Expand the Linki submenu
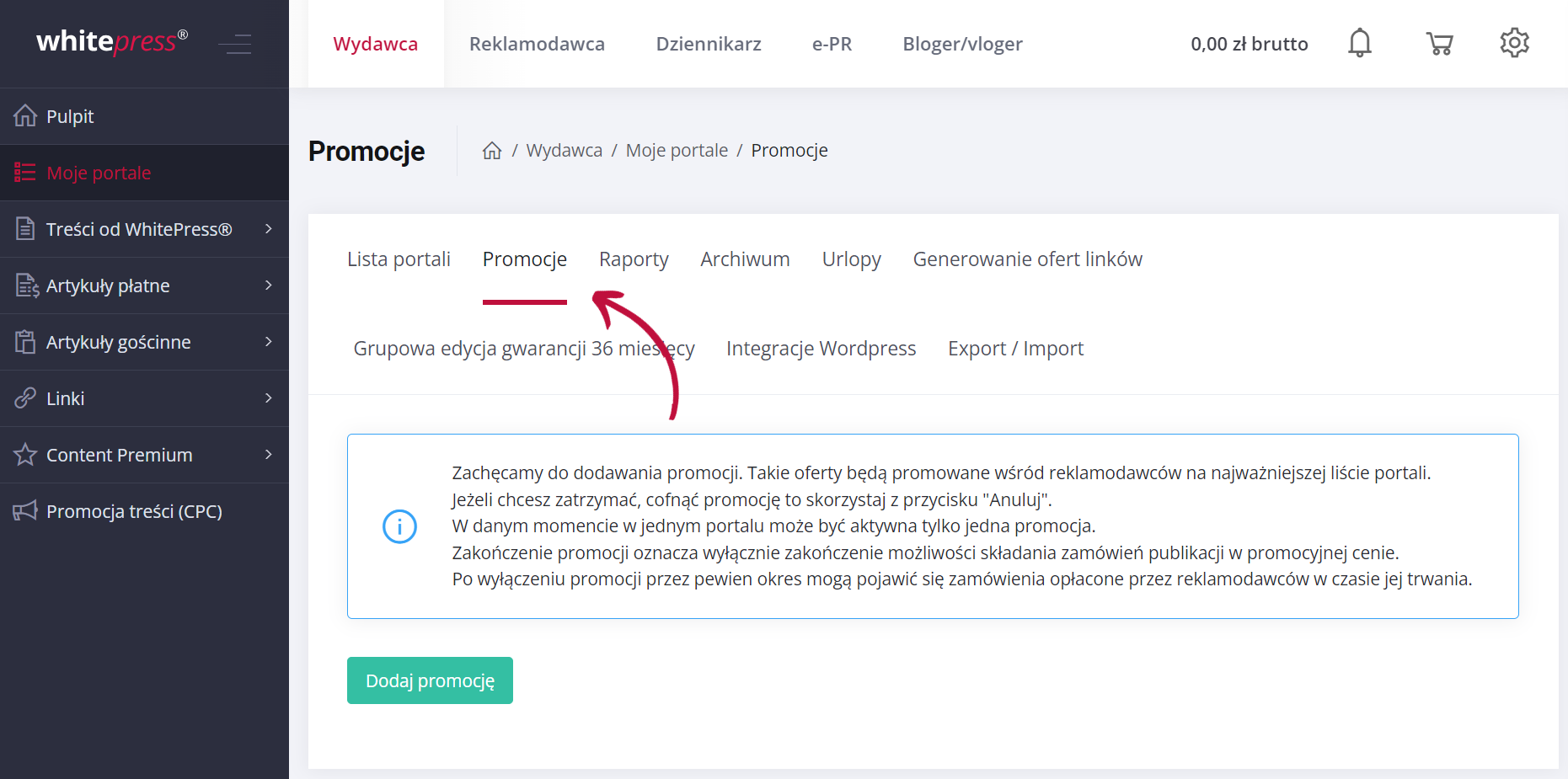This screenshot has height=779, width=1568. pyautogui.click(x=268, y=398)
